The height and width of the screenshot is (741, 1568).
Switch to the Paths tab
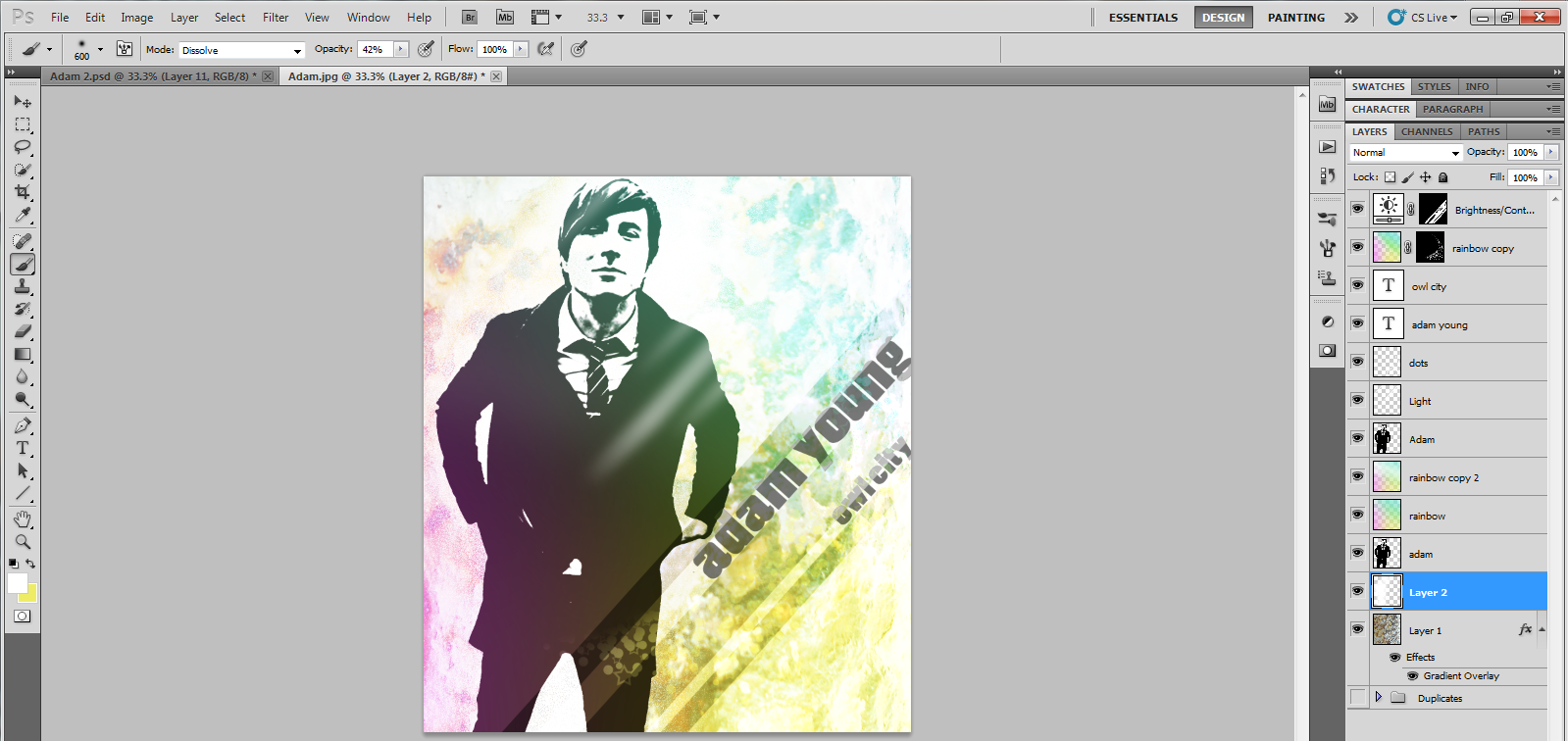[1484, 131]
